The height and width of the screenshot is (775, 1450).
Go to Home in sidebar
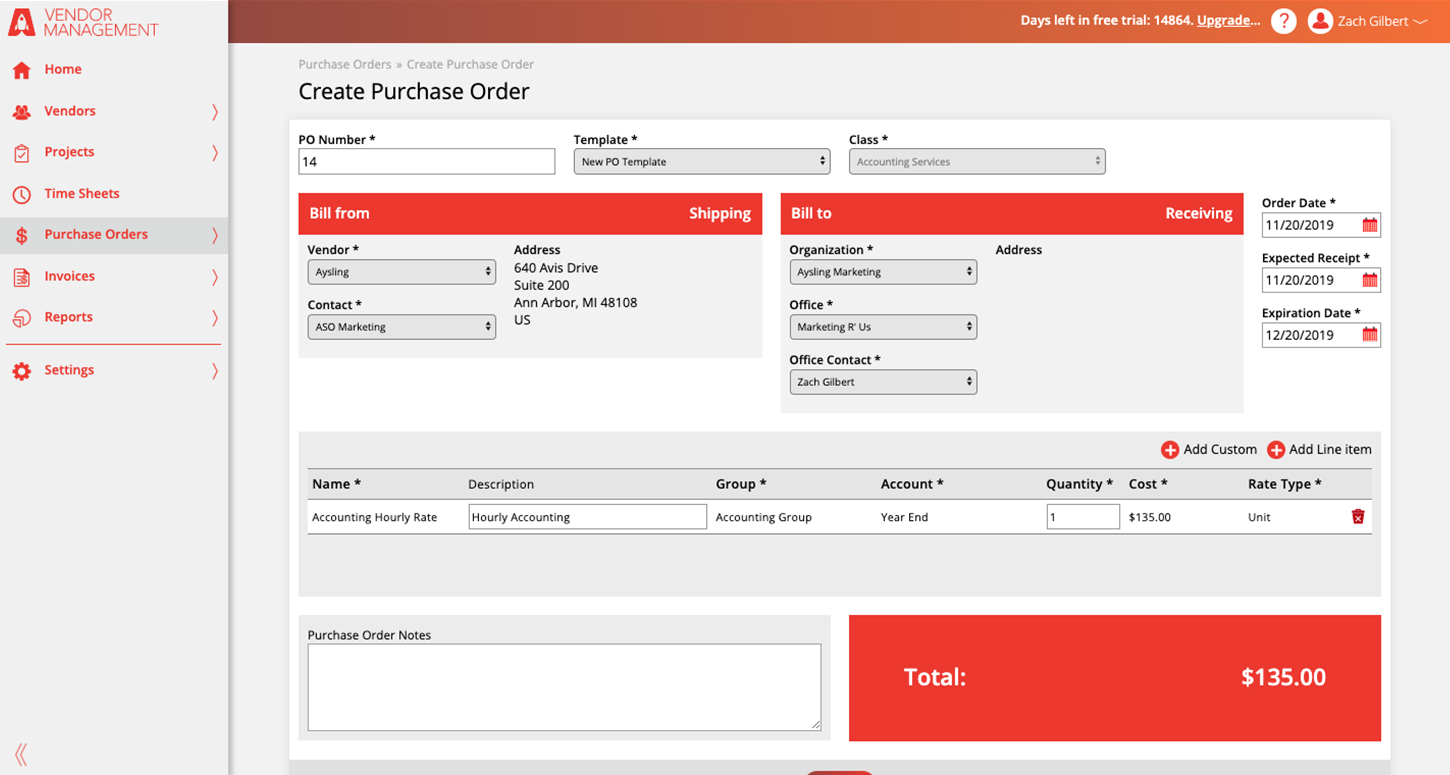[63, 70]
